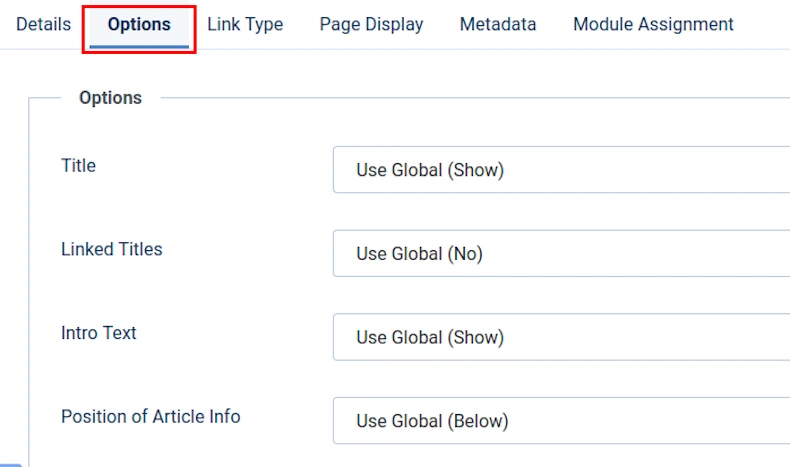Click the Linked Titles label
The width and height of the screenshot is (790, 467).
click(x=111, y=249)
